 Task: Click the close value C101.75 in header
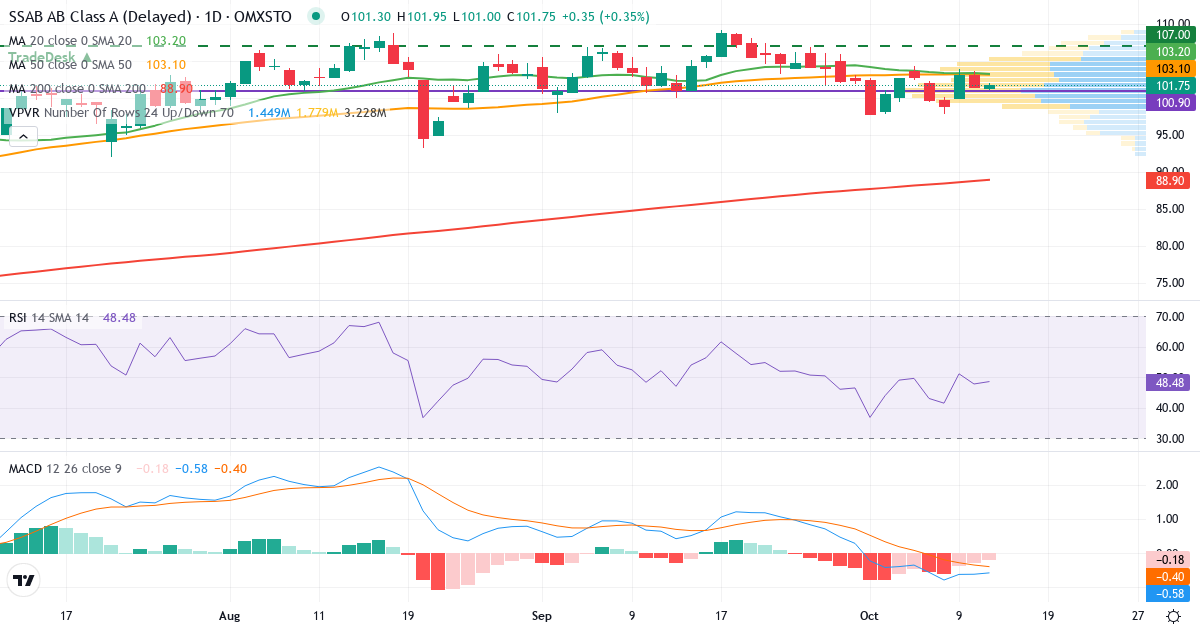(x=531, y=17)
